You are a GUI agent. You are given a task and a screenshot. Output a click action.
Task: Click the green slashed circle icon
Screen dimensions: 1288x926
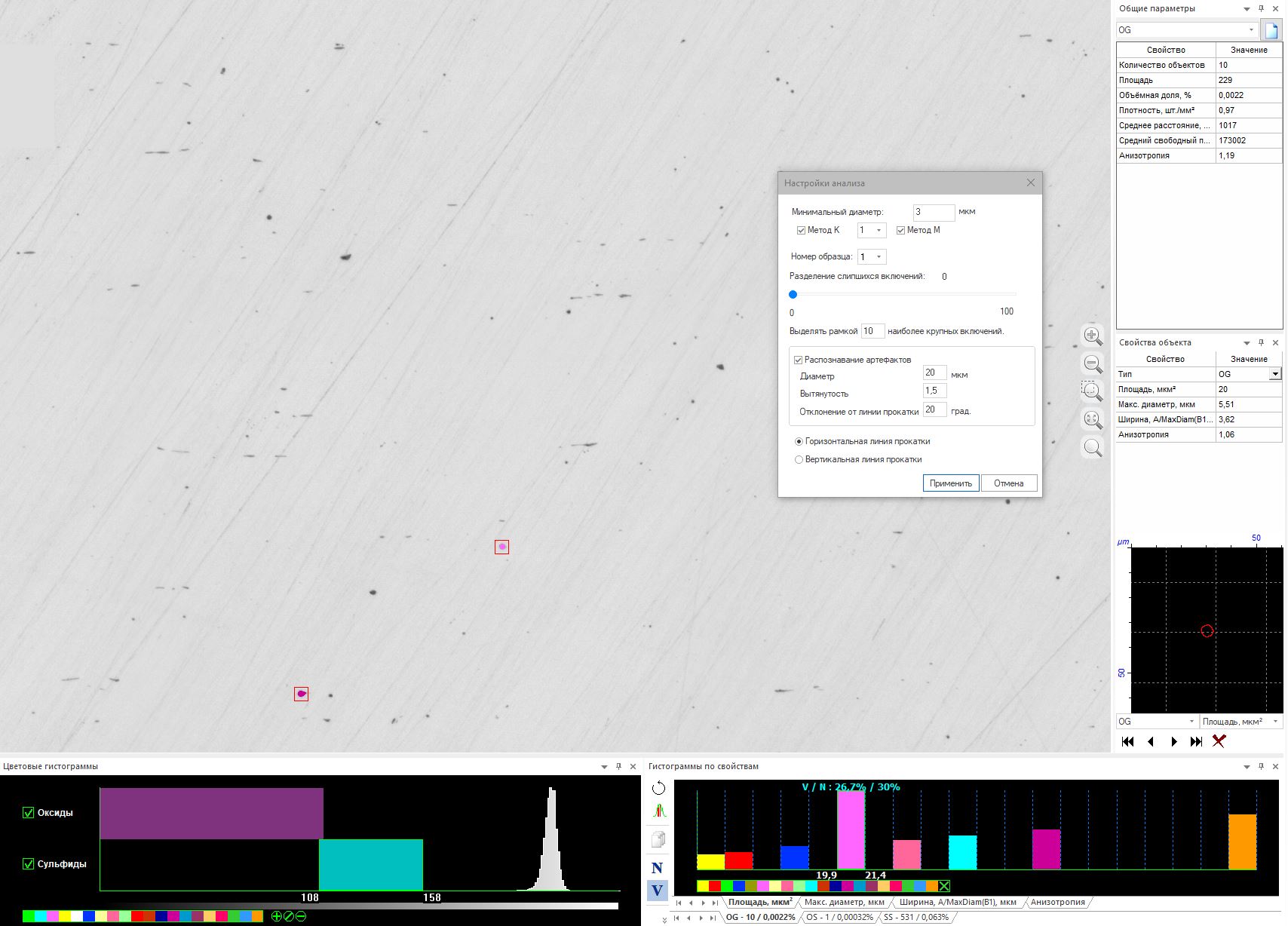pyautogui.click(x=288, y=916)
